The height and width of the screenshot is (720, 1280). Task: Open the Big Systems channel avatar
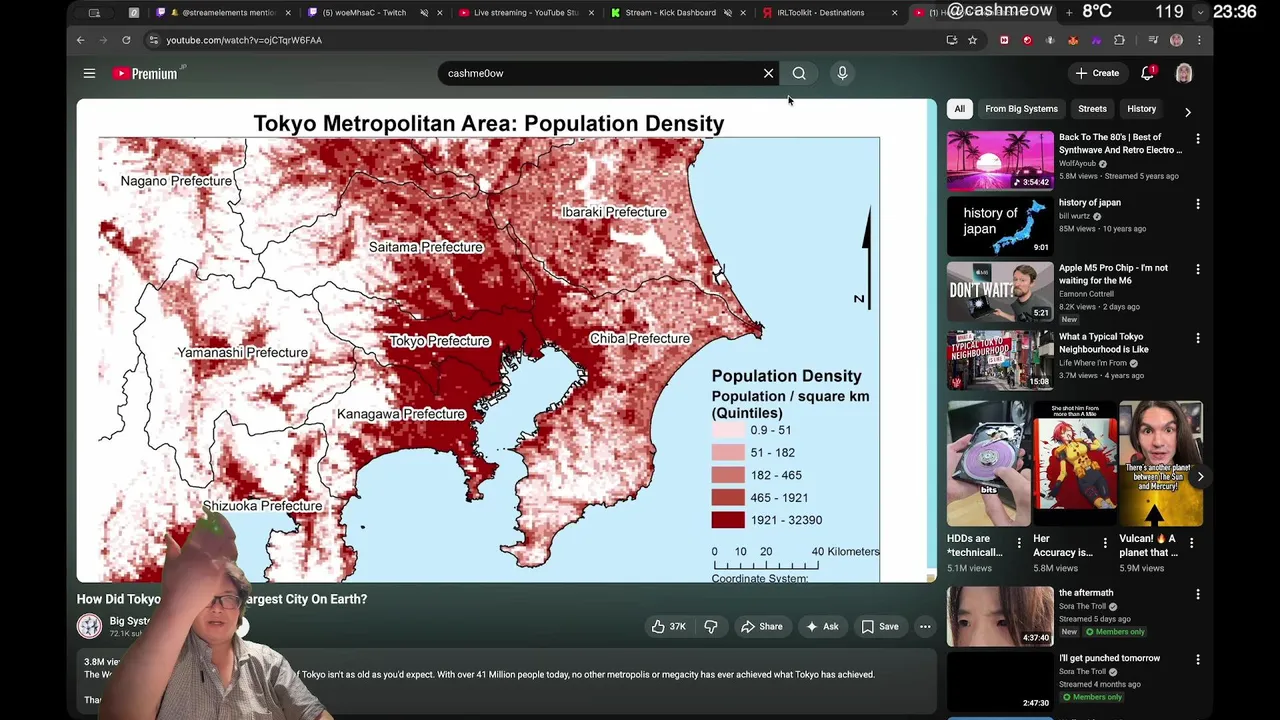click(x=90, y=626)
